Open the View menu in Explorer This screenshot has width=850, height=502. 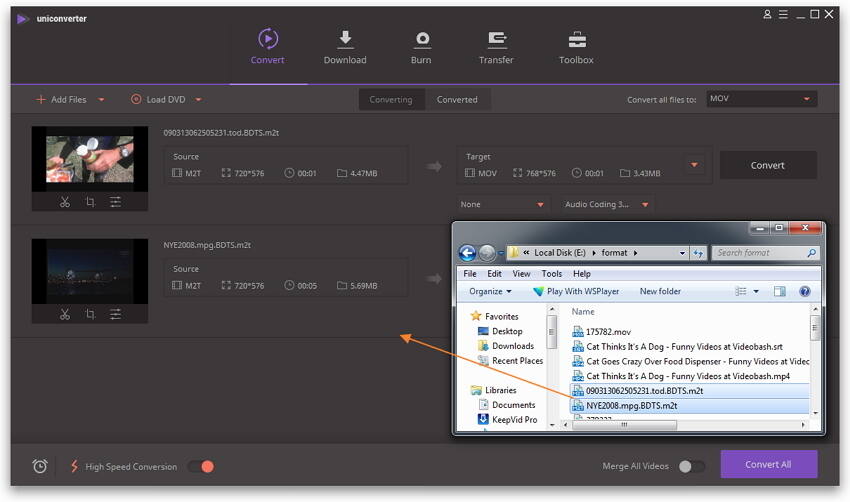coord(521,274)
